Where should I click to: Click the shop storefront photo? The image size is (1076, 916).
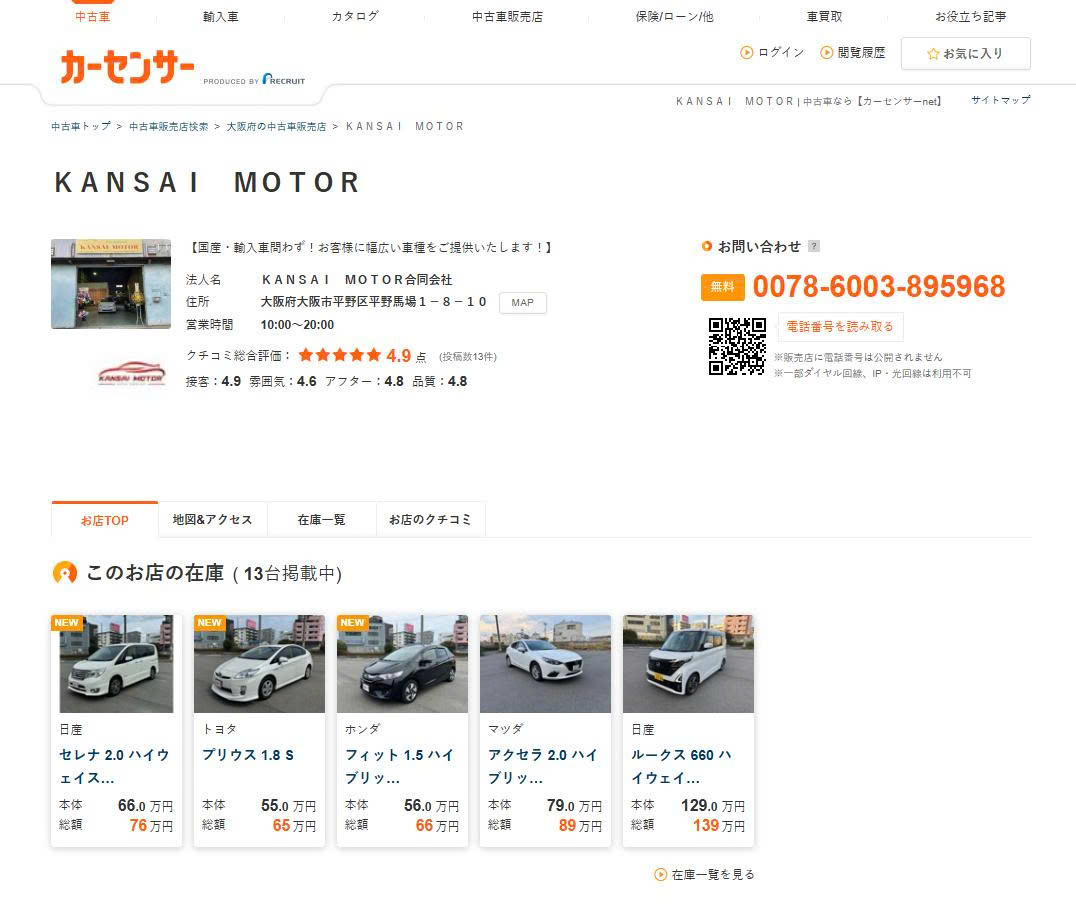click(x=111, y=284)
